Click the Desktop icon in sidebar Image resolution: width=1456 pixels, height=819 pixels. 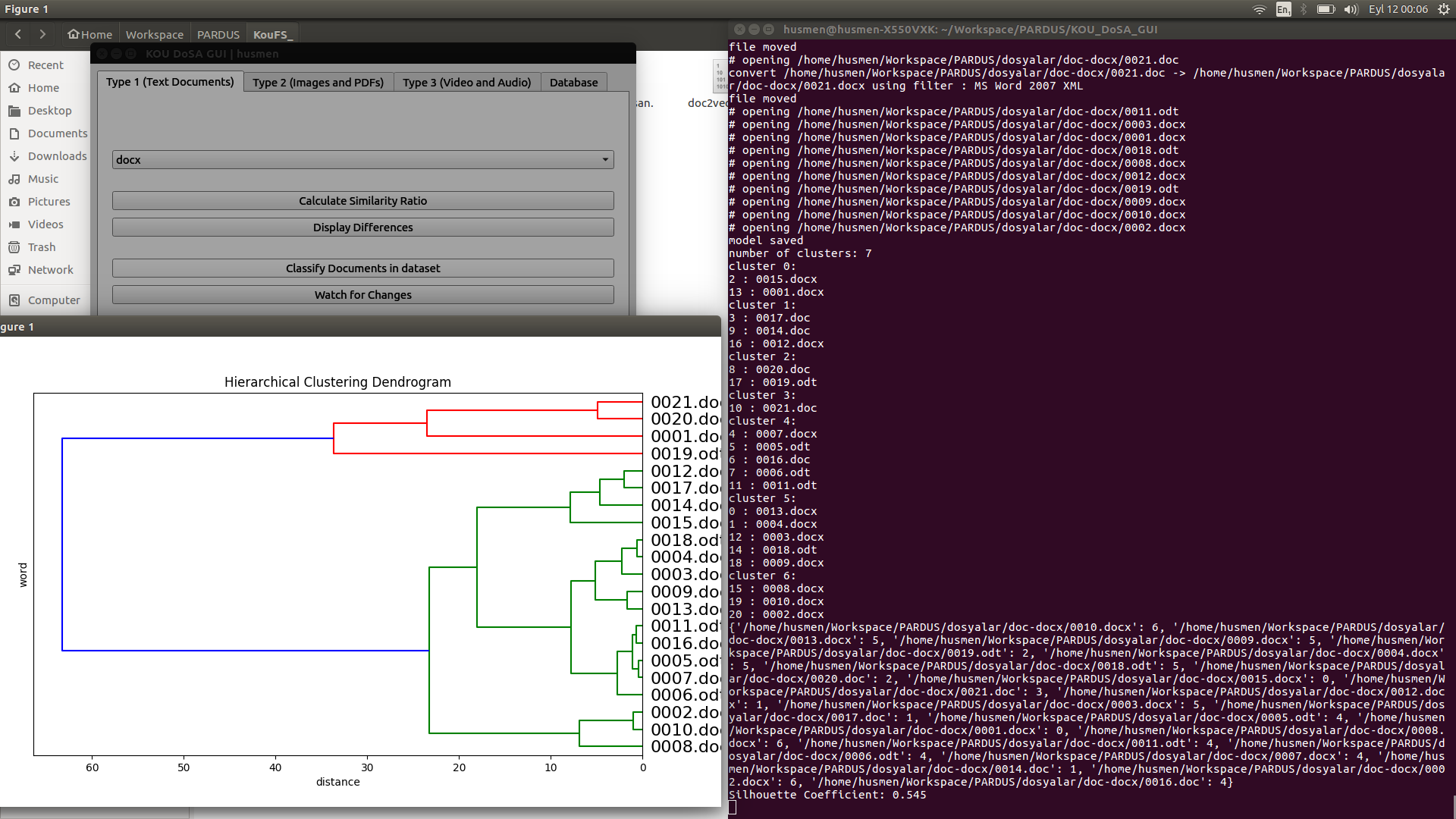[x=48, y=110]
